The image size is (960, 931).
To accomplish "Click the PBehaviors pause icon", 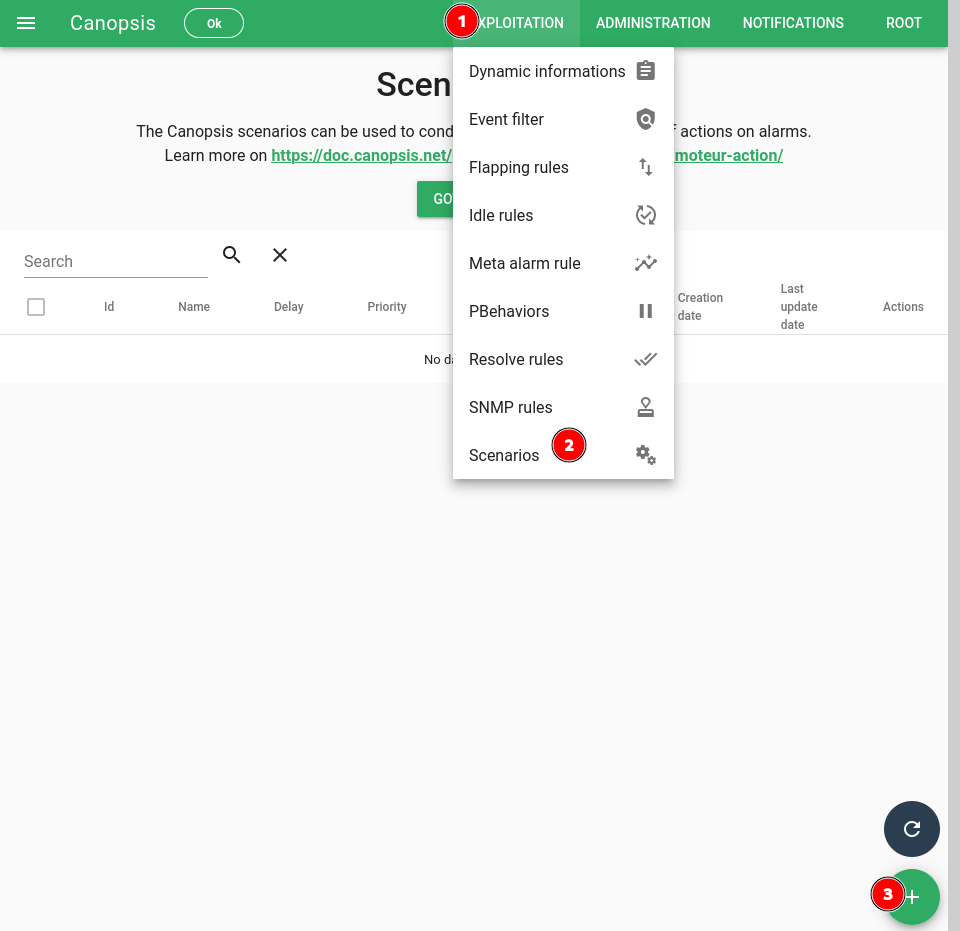I will 645,311.
